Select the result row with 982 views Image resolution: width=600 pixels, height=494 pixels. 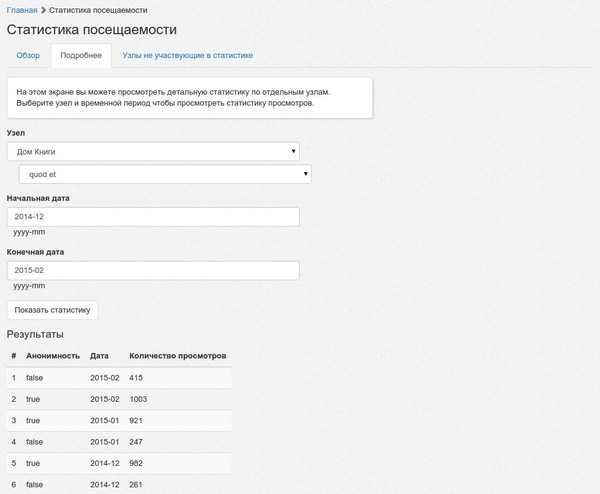(119, 463)
